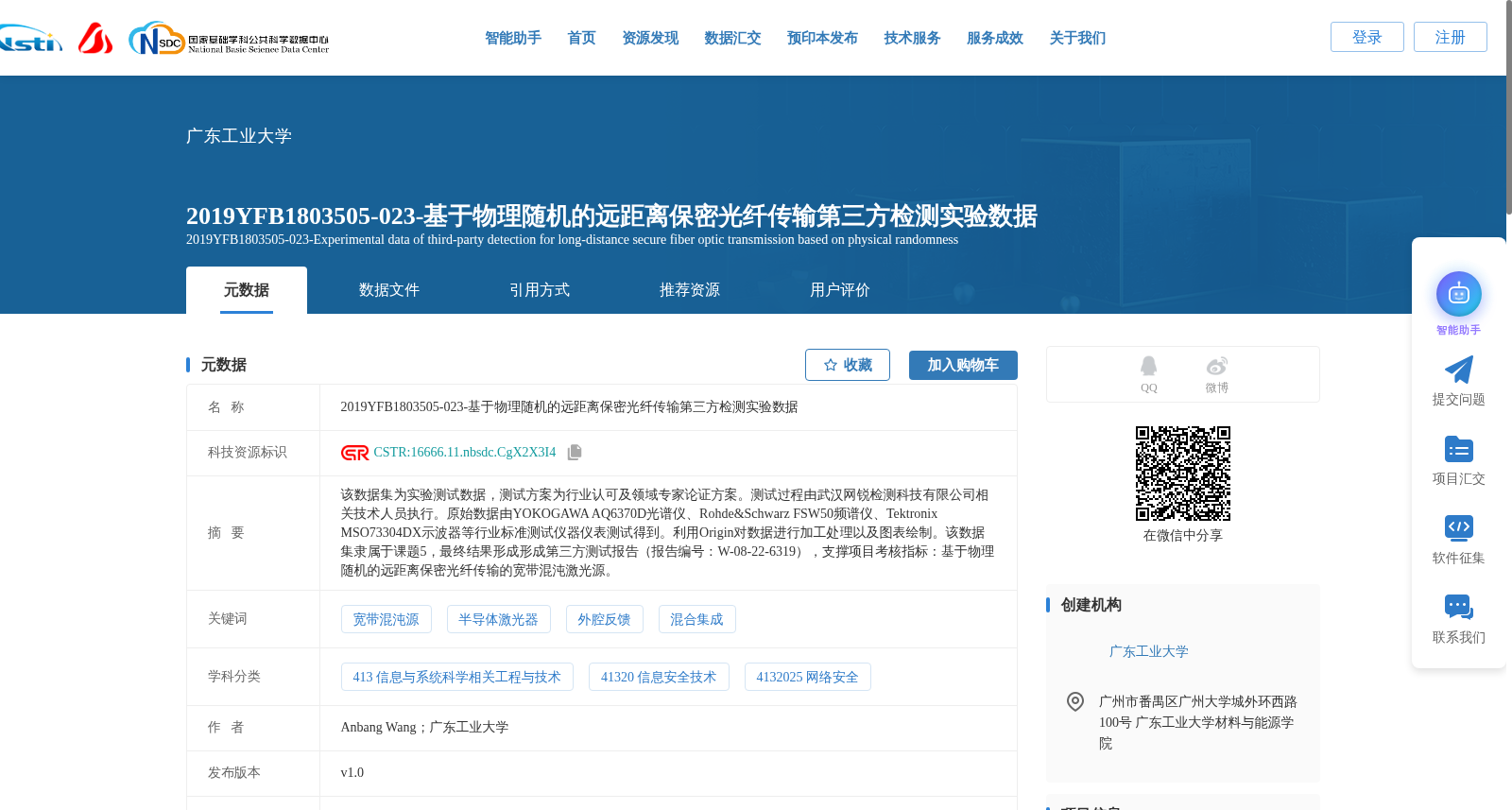1512x810 pixels.
Task: Click the page vertical scrollbar
Action: [x=1508, y=107]
